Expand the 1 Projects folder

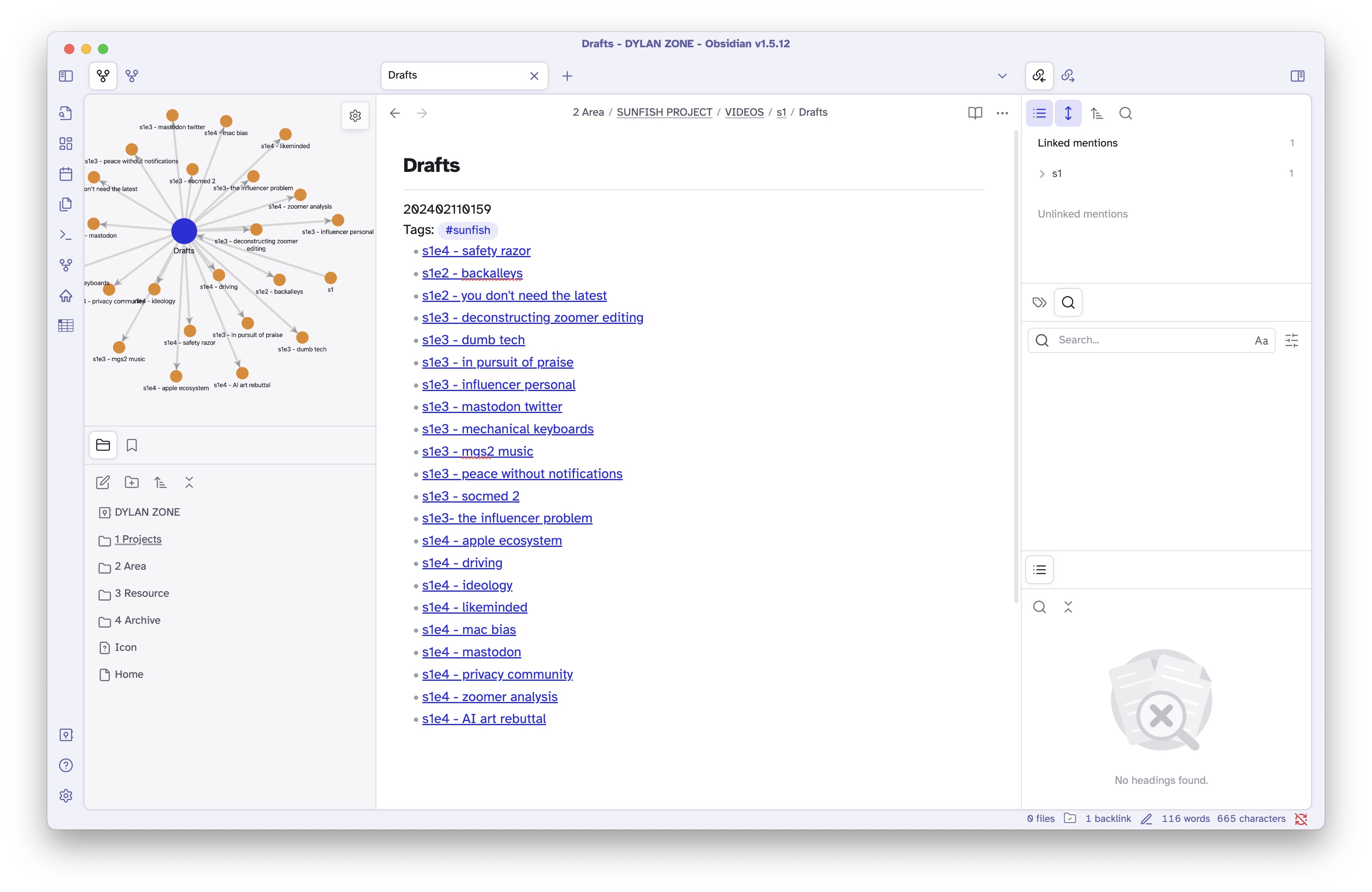138,539
